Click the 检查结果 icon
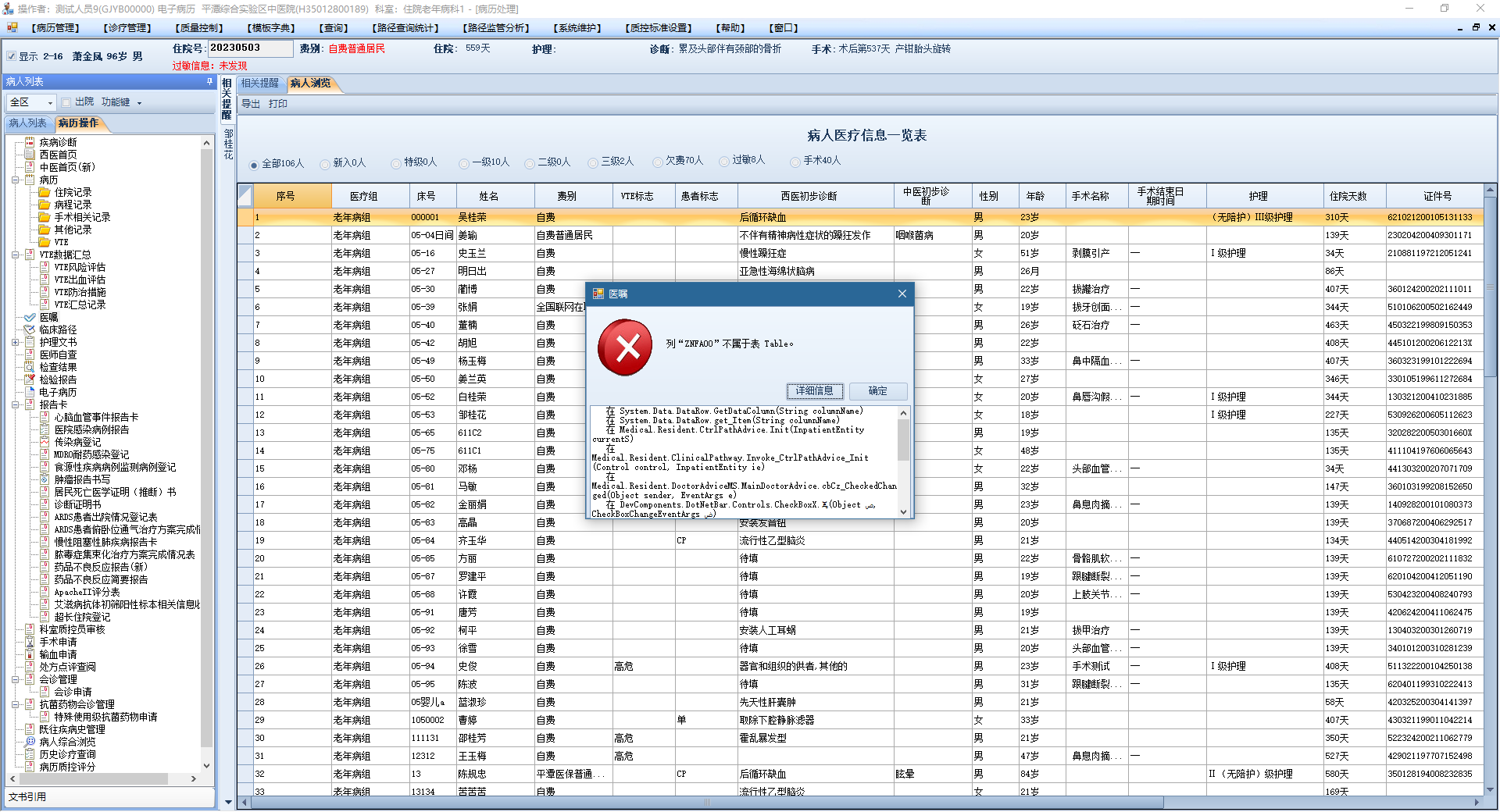 click(30, 367)
